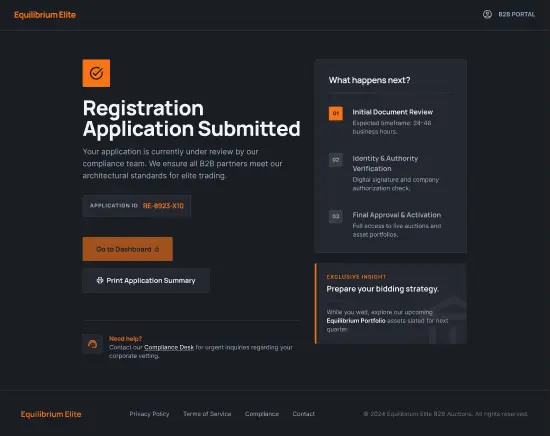Select Initial Document Review step title
This screenshot has width=550, height=436.
(393, 112)
